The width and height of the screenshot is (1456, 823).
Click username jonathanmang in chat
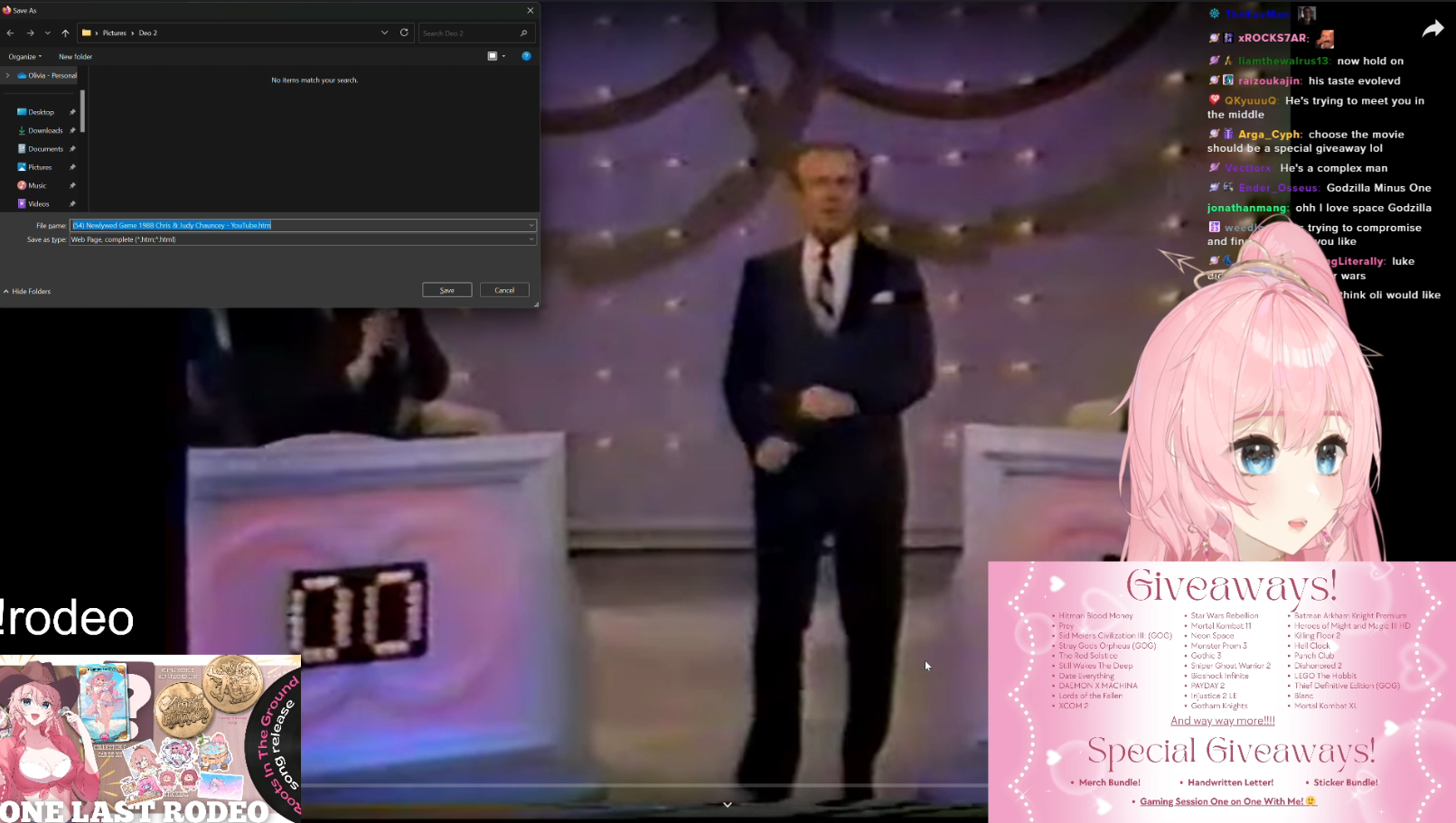coord(1247,208)
